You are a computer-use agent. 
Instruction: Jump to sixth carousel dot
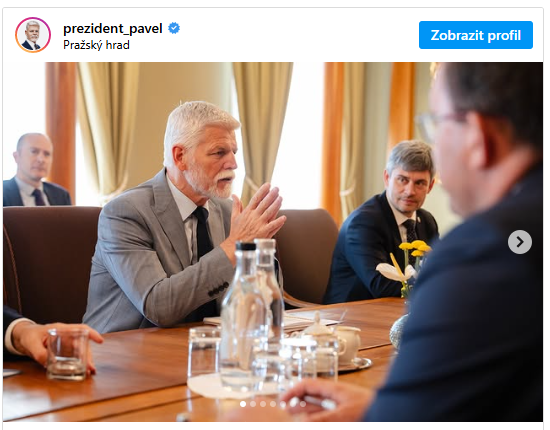tap(293, 404)
